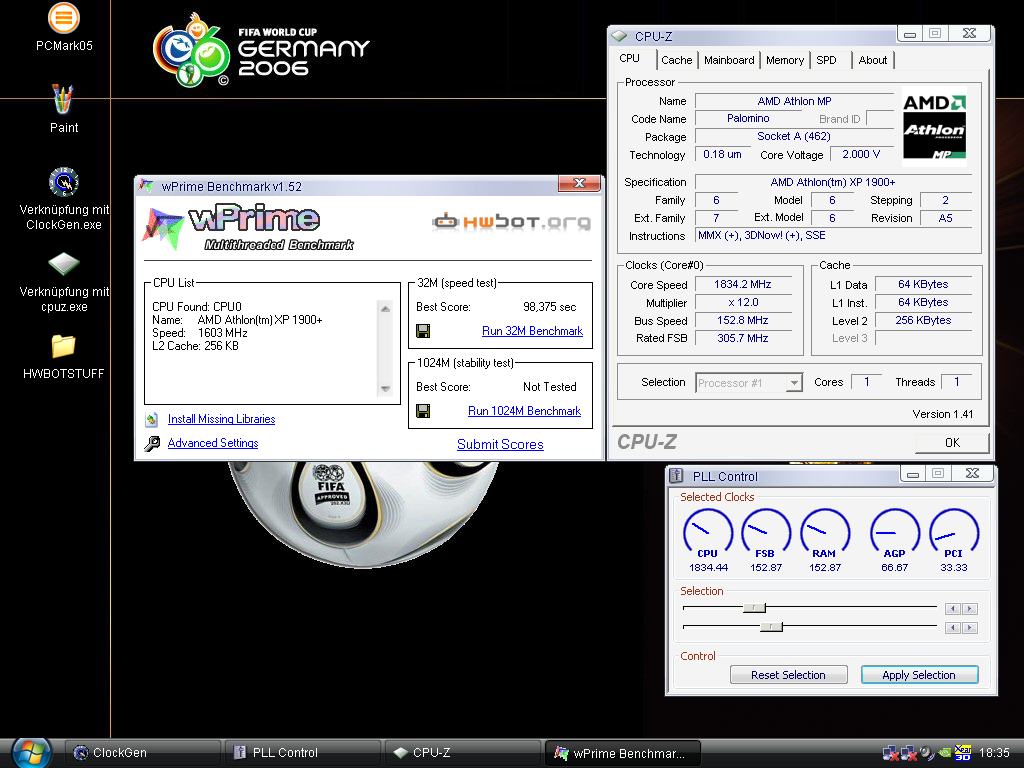This screenshot has width=1024, height=768.
Task: Click the upper slider's right arrow stepper
Action: coord(970,609)
